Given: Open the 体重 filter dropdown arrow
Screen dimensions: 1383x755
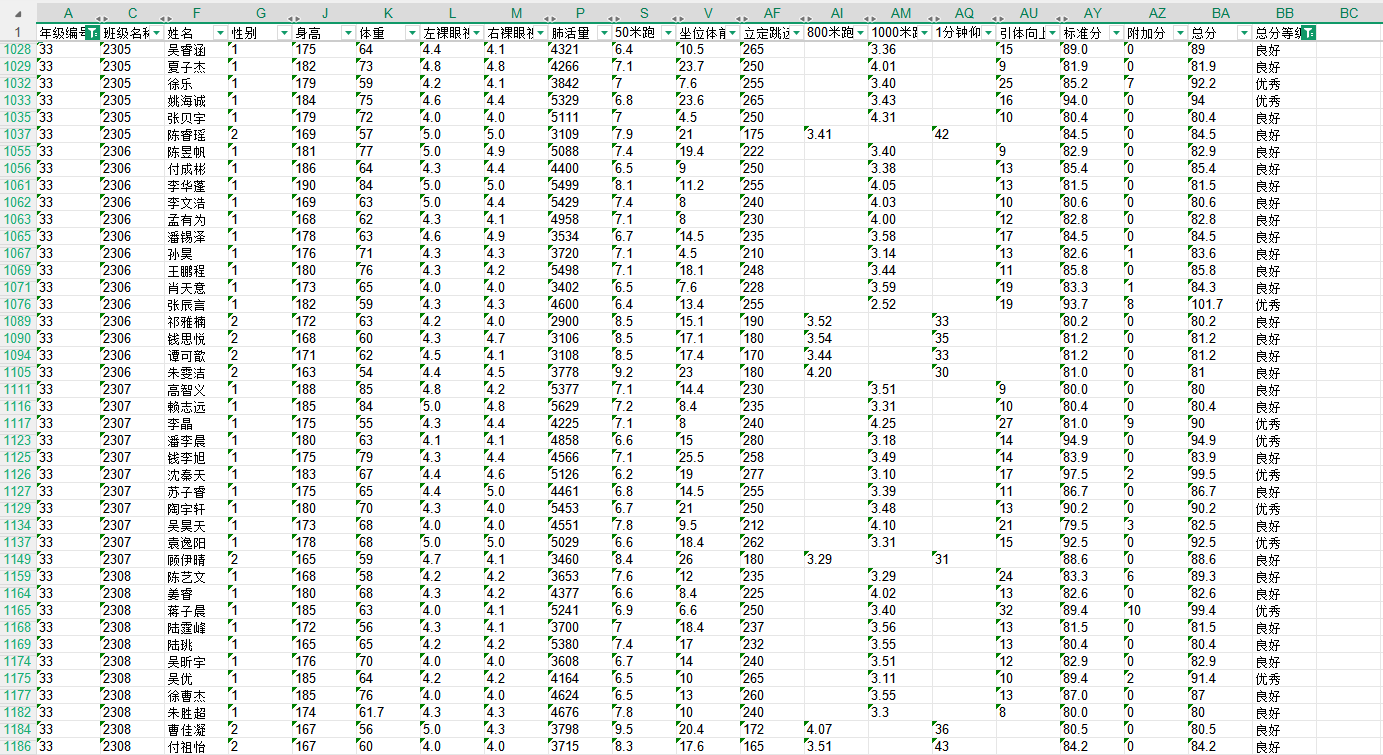Looking at the screenshot, I should (x=411, y=33).
